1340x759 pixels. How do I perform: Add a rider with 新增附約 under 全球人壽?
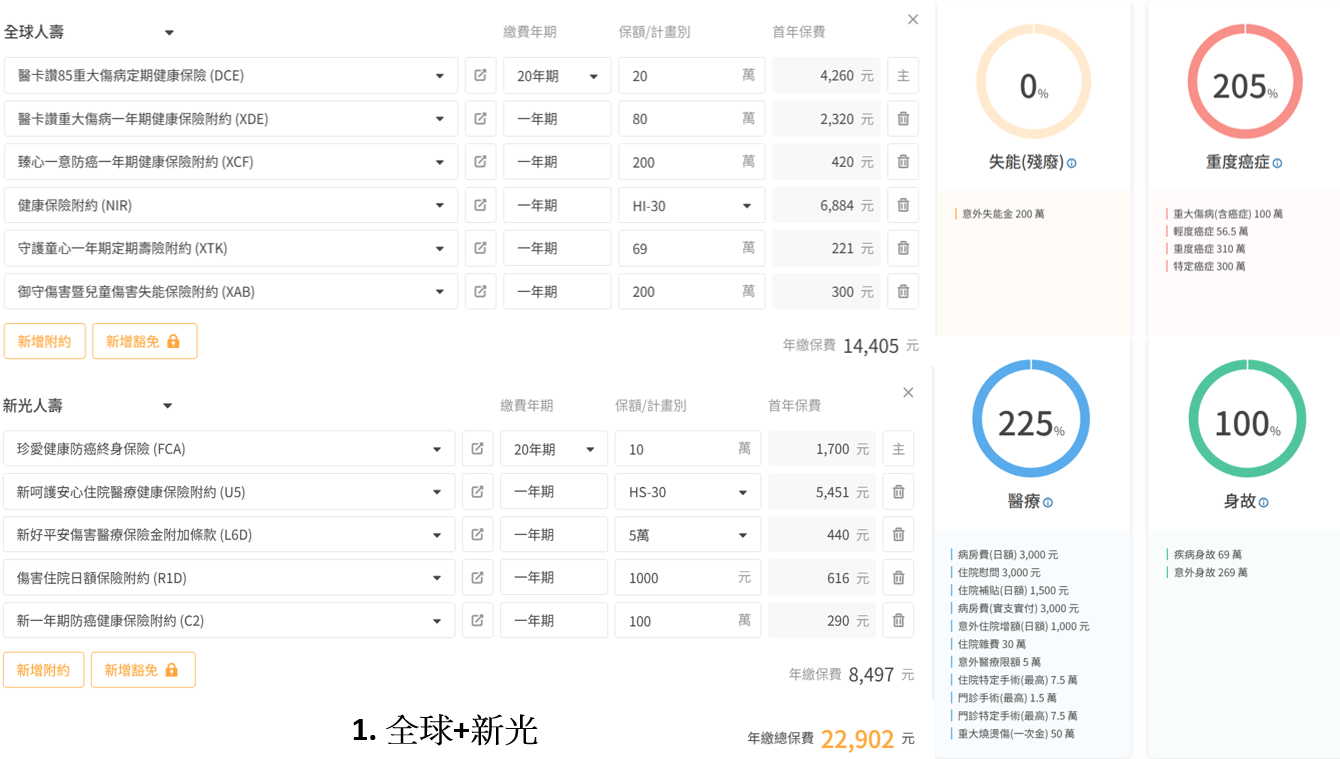pyautogui.click(x=45, y=341)
